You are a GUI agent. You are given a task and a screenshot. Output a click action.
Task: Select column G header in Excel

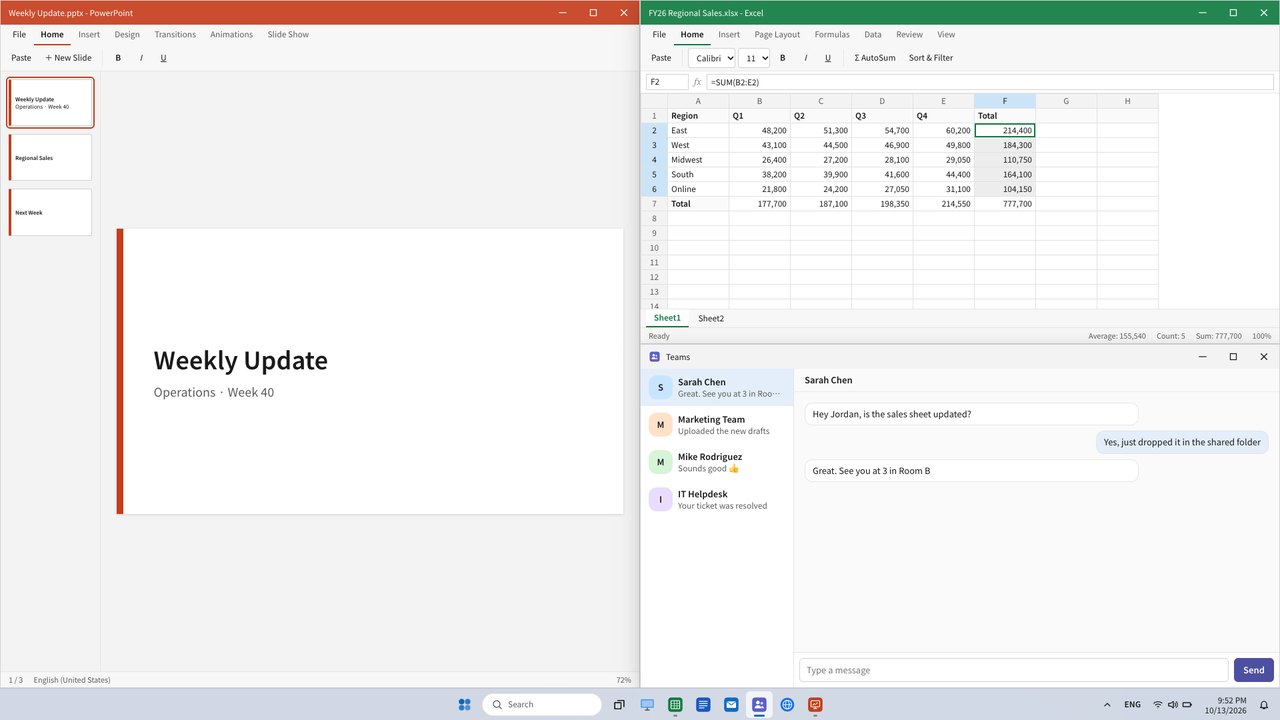[1066, 101]
